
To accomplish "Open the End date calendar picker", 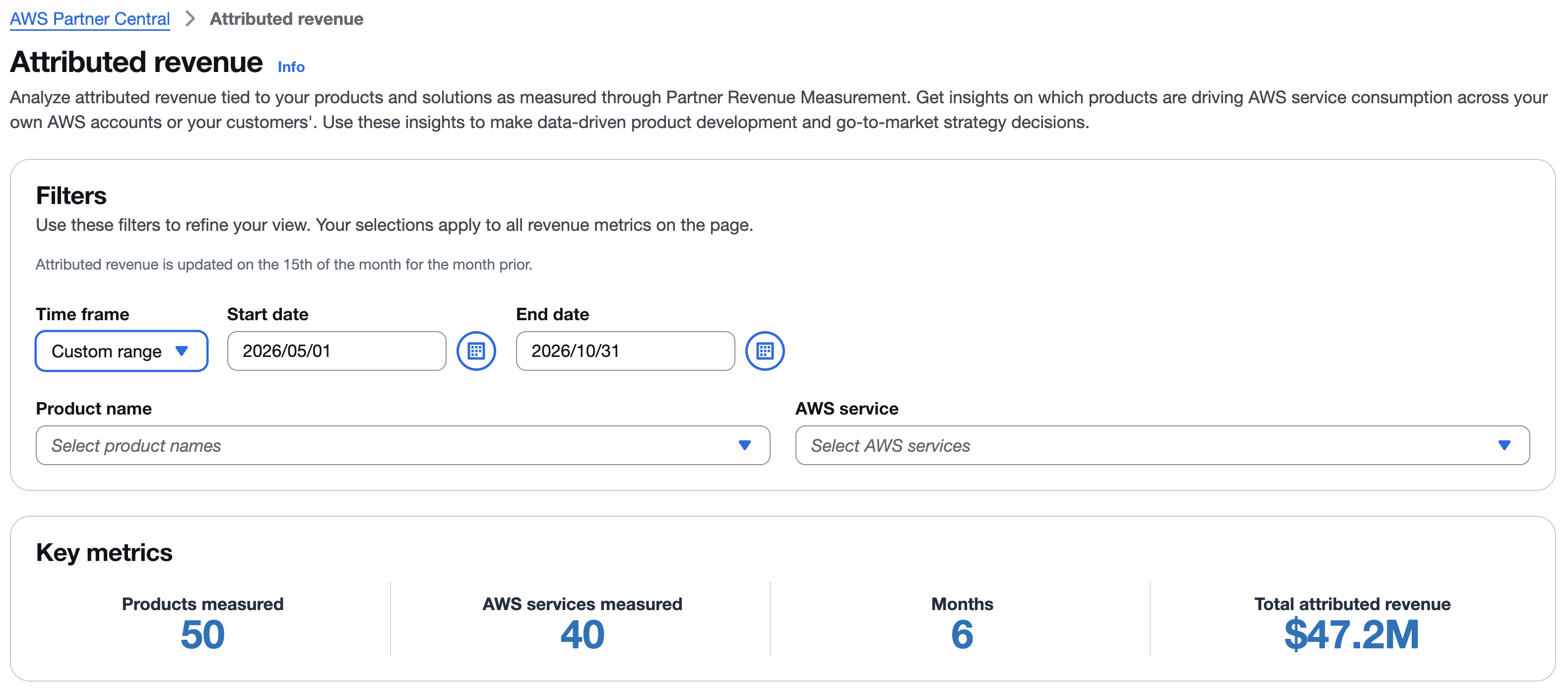I will click(x=765, y=351).
